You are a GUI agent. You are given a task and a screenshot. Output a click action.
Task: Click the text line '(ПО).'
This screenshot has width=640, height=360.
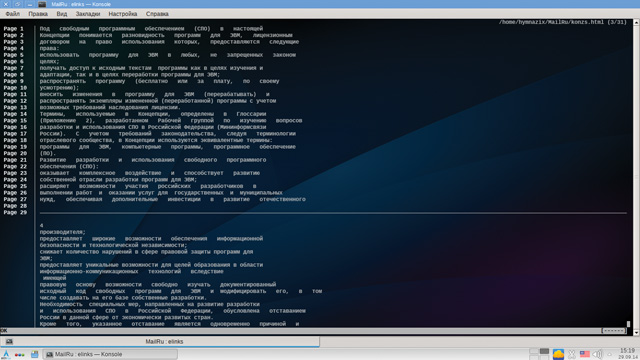[48, 153]
